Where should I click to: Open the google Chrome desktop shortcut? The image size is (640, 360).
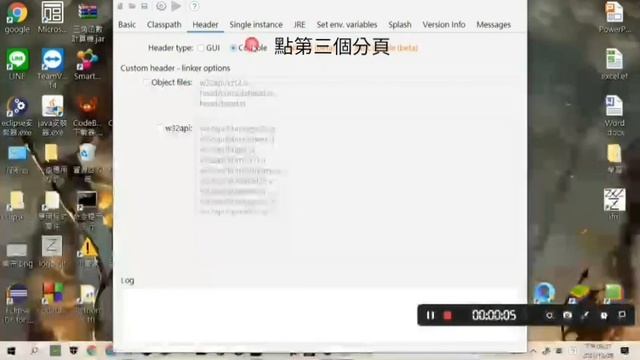(17, 17)
